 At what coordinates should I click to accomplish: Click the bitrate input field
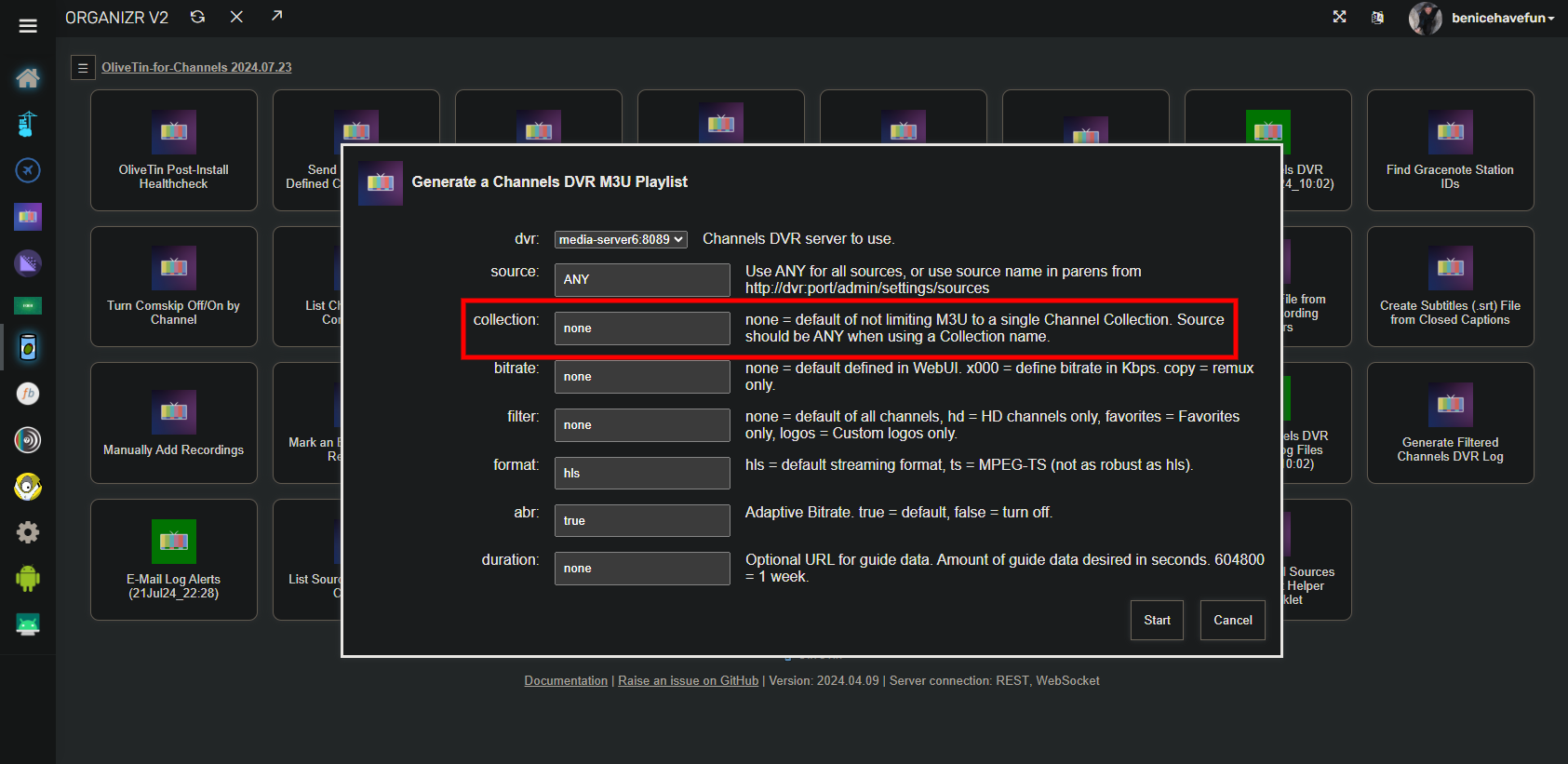tap(642, 377)
